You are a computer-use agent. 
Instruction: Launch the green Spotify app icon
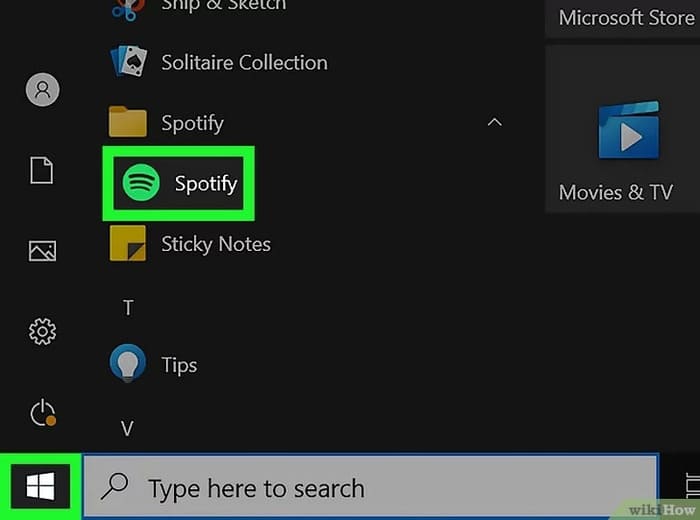(x=141, y=183)
